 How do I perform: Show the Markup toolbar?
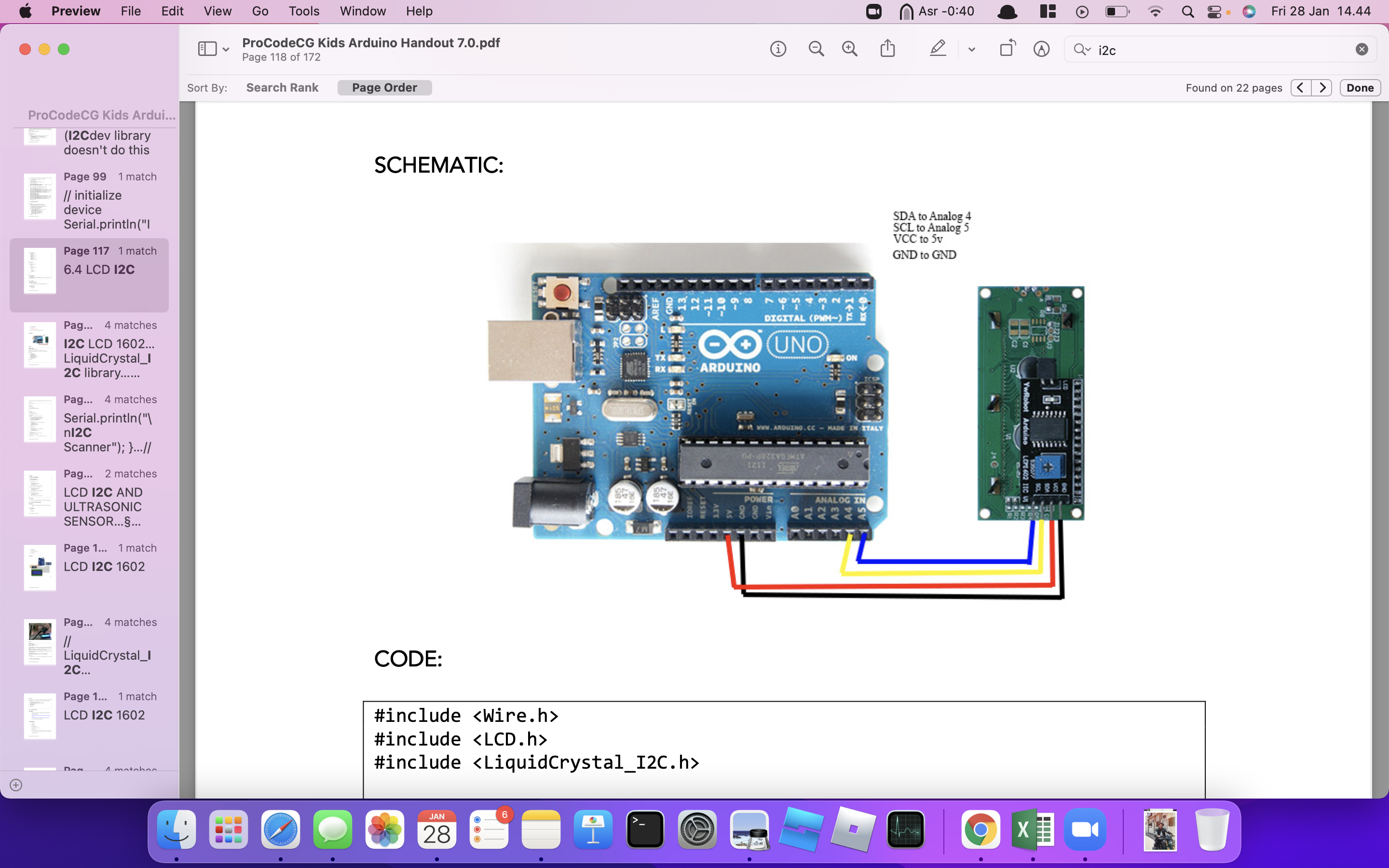coord(1041,49)
